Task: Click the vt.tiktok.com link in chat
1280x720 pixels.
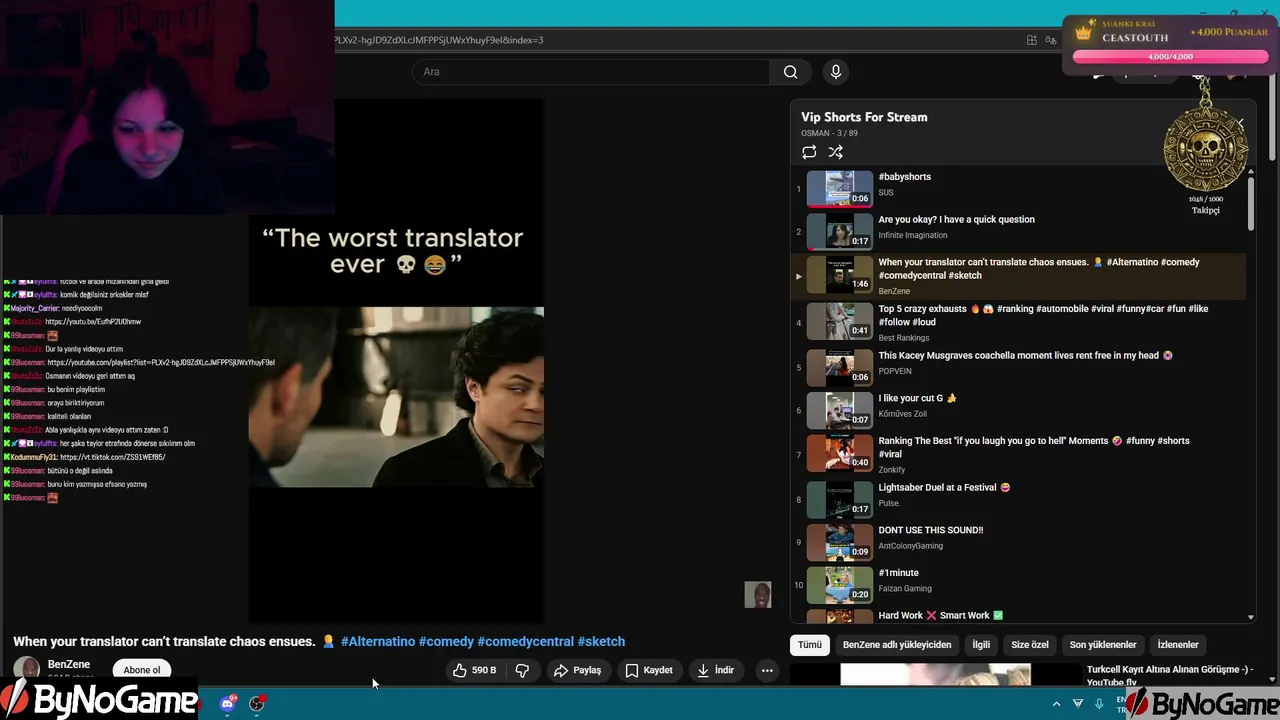Action: point(112,457)
